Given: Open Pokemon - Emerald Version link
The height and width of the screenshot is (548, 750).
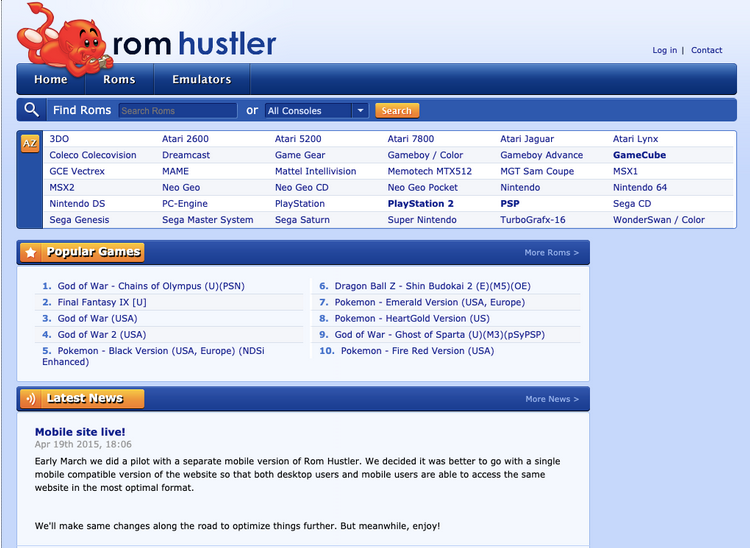Looking at the screenshot, I should pos(430,302).
